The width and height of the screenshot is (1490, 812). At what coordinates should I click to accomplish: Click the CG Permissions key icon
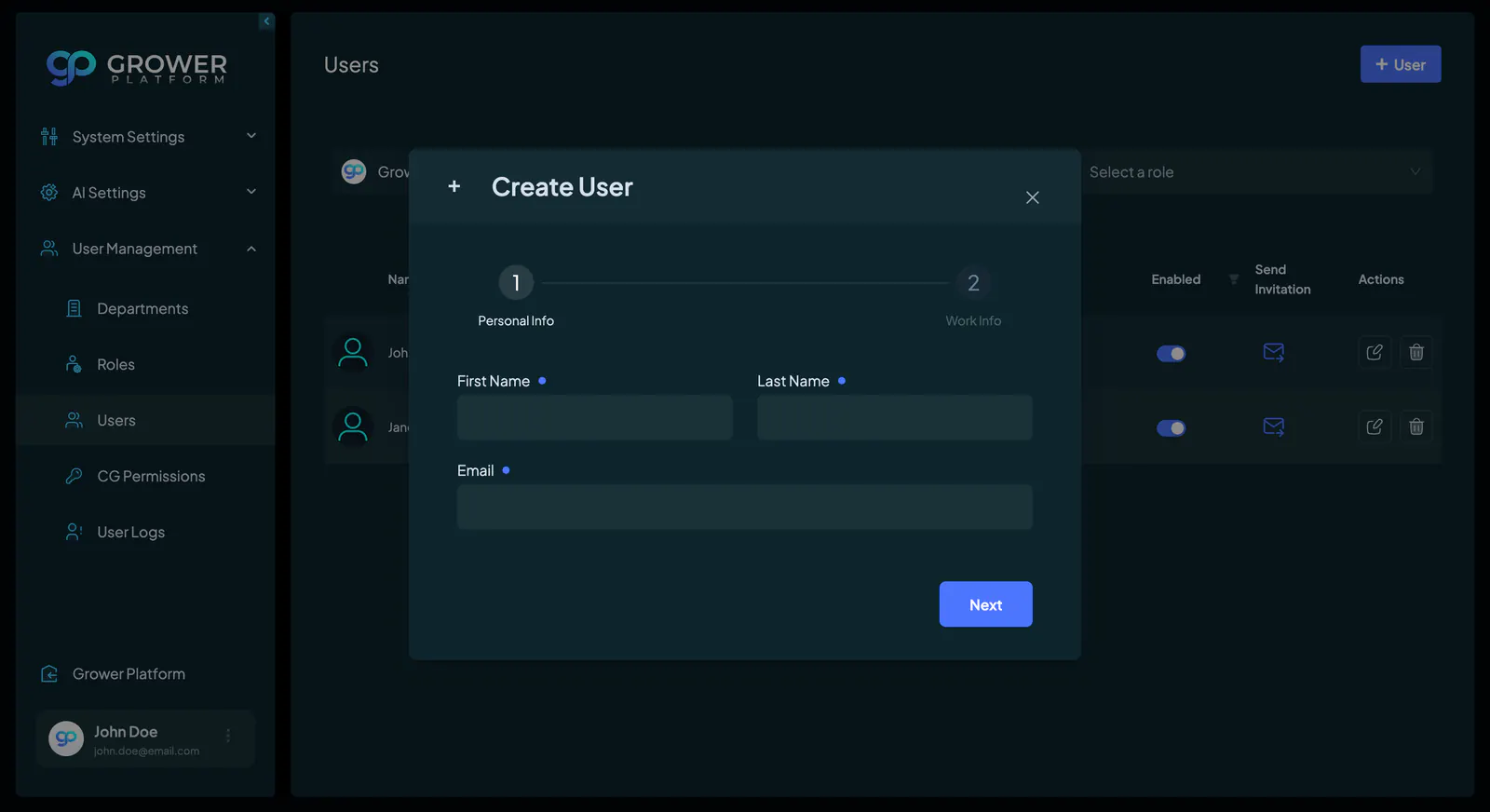tap(74, 476)
